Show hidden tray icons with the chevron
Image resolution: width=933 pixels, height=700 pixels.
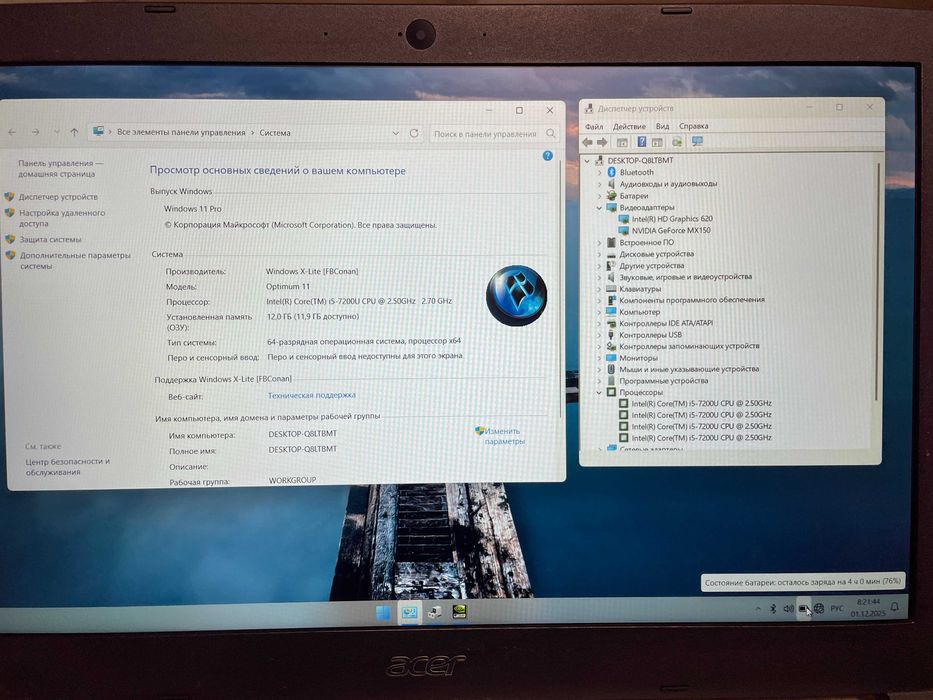click(758, 609)
